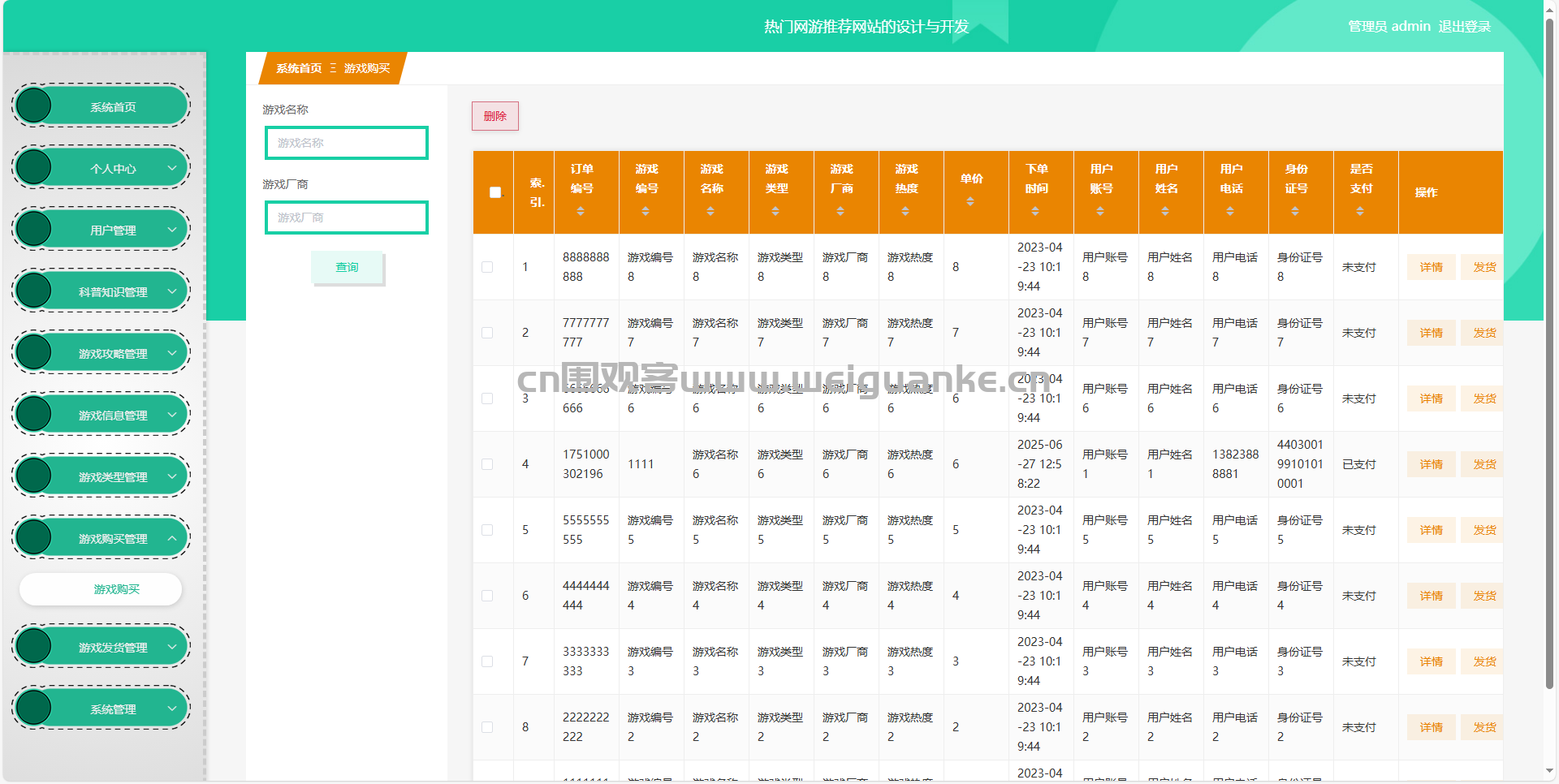Check the row 1 order 8888888888 checkbox
The image size is (1559, 784).
coord(487,267)
